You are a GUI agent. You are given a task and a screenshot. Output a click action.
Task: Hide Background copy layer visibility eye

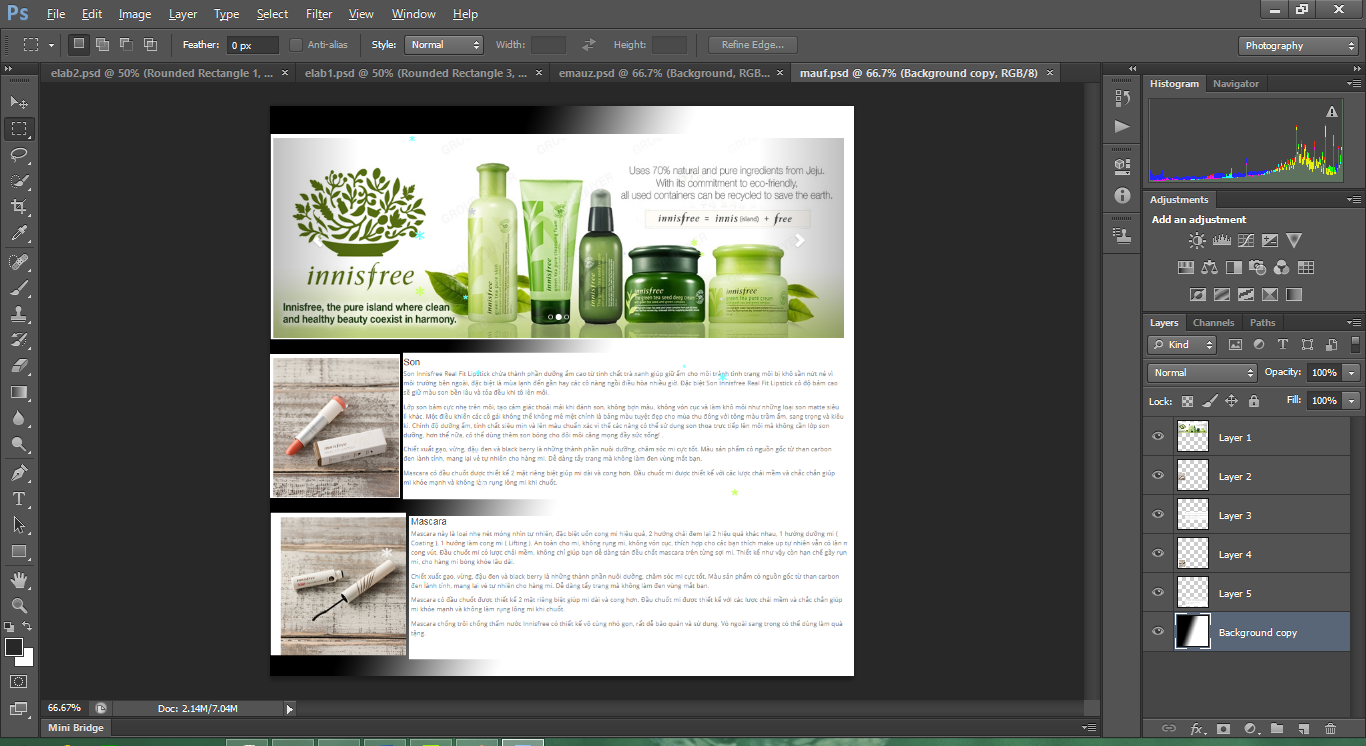click(x=1158, y=632)
